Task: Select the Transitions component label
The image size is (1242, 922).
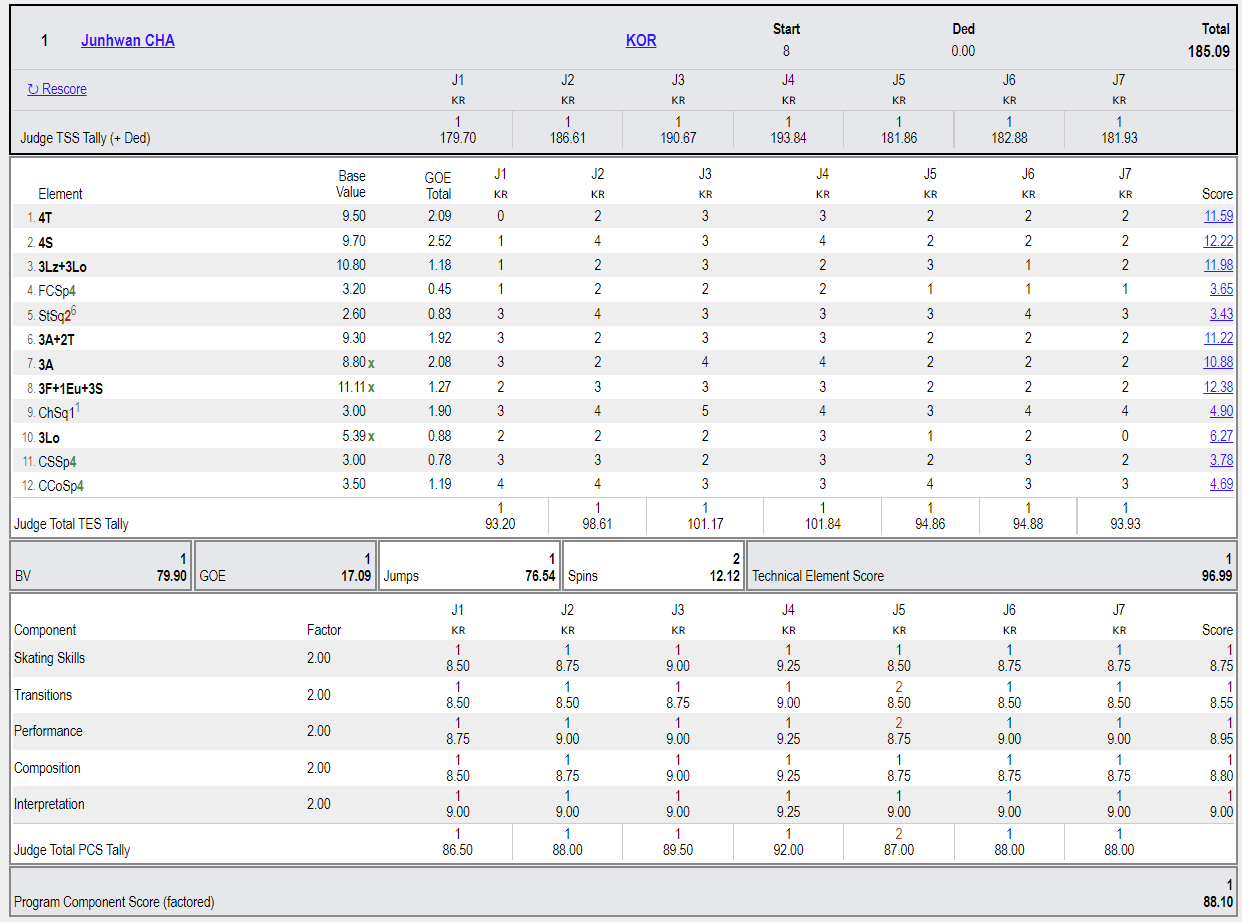Action: pyautogui.click(x=43, y=694)
